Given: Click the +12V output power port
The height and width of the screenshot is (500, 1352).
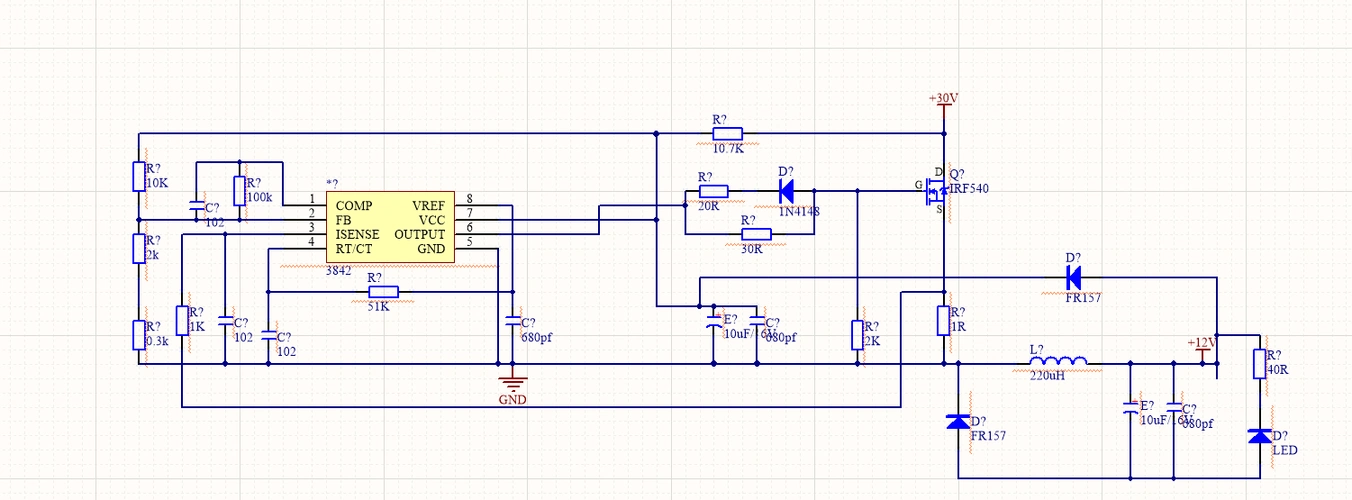Looking at the screenshot, I should click(x=1203, y=343).
